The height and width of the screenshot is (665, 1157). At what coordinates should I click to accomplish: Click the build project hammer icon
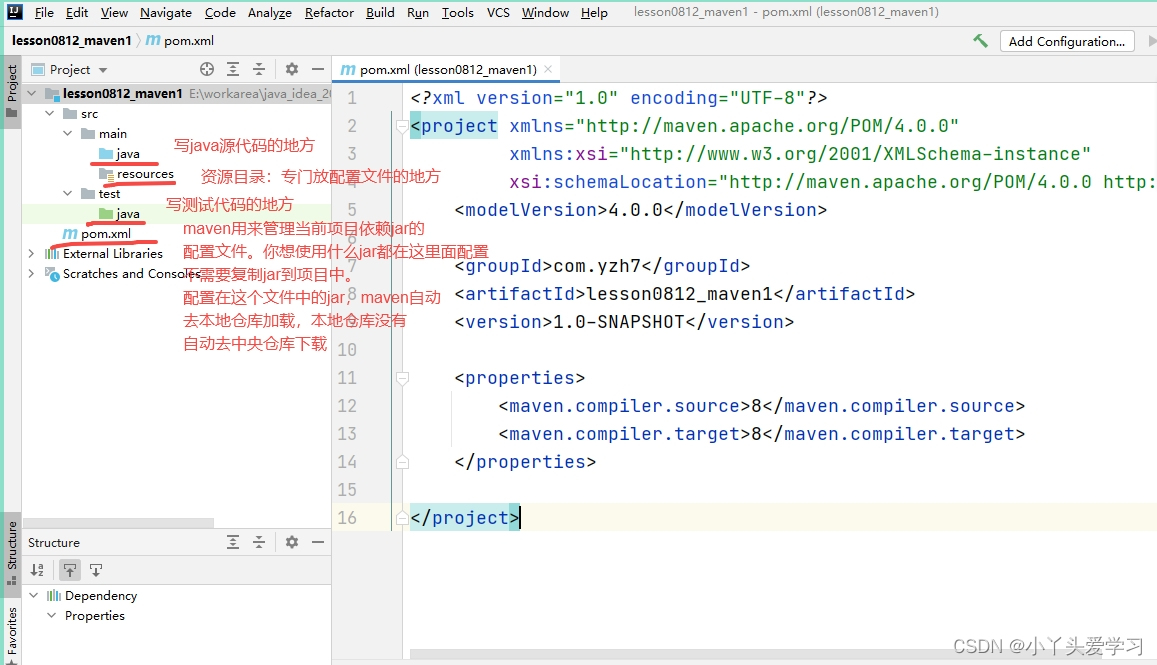980,41
